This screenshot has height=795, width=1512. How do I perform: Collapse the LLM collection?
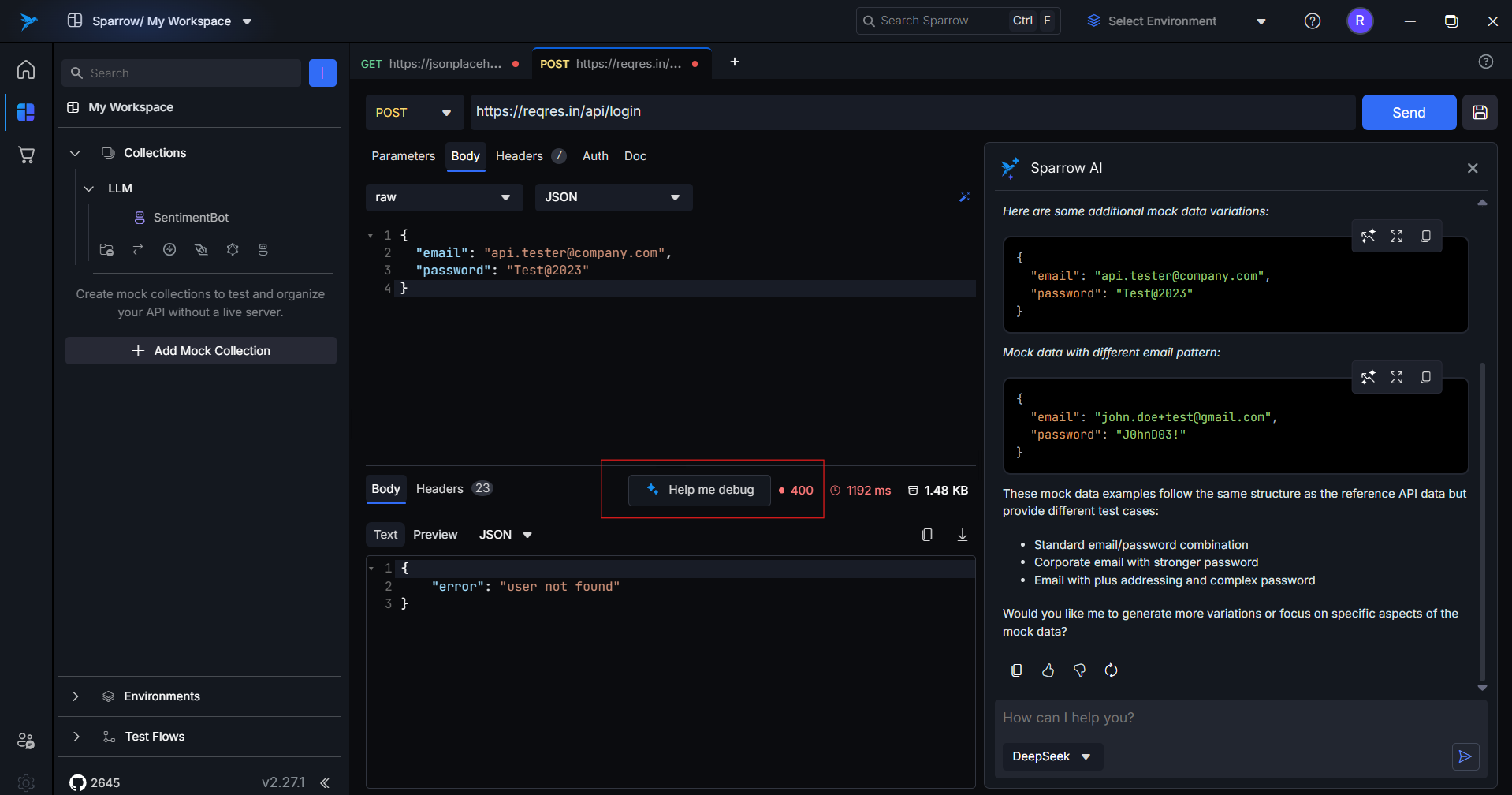click(x=89, y=188)
